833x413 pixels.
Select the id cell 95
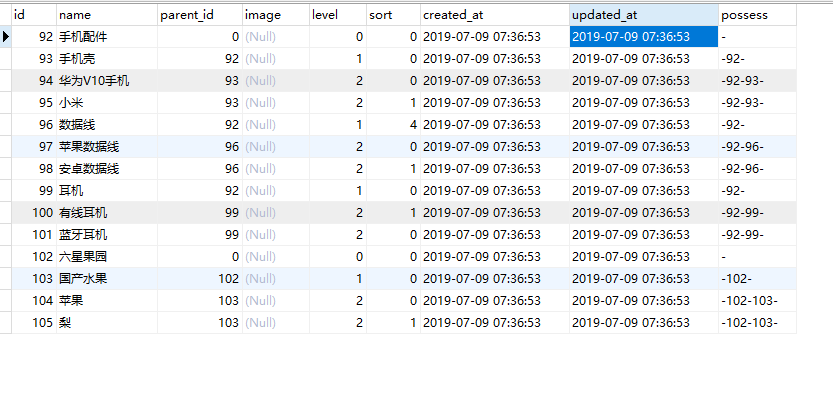tap(34, 103)
